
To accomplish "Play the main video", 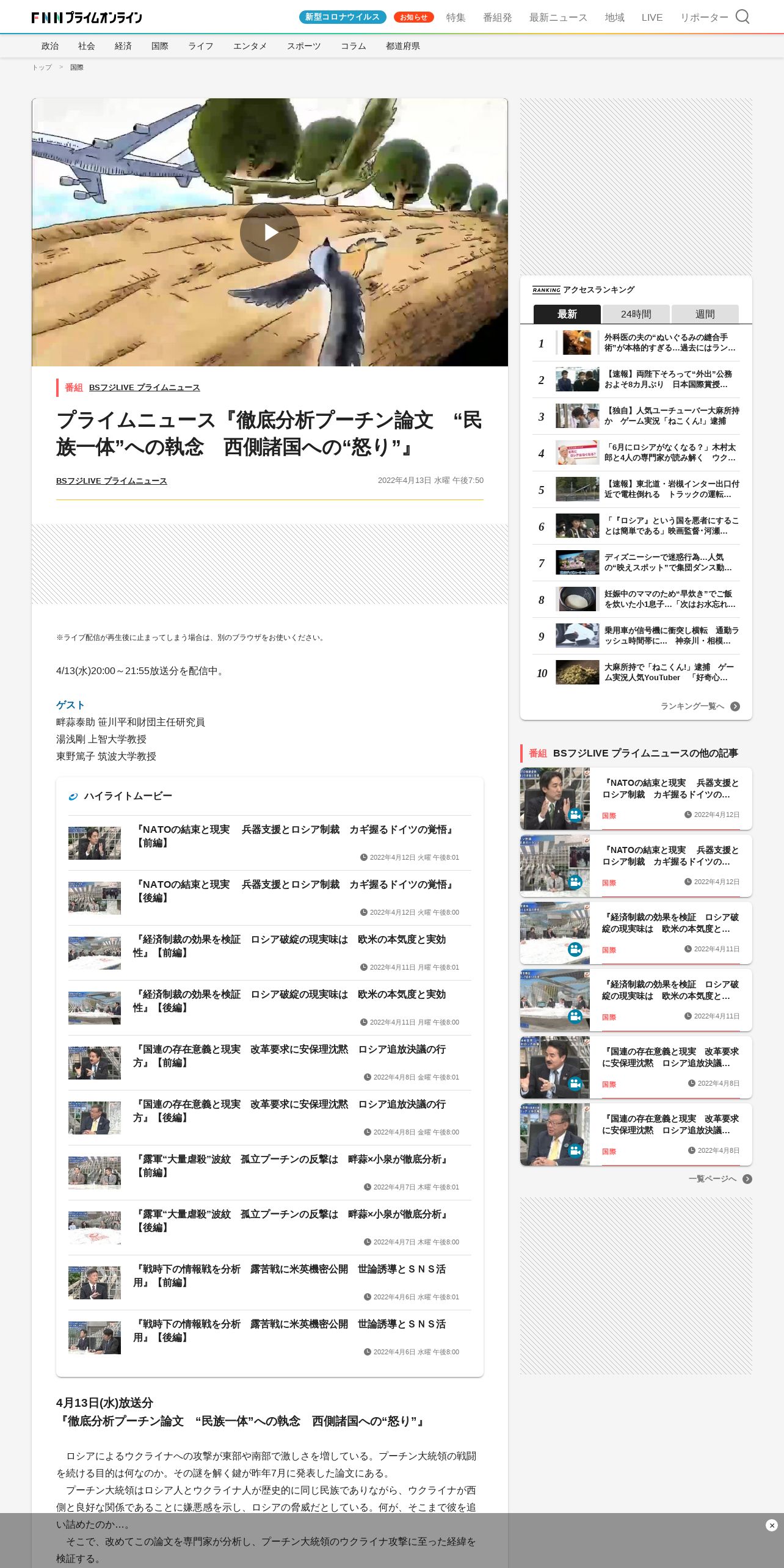I will pyautogui.click(x=270, y=233).
